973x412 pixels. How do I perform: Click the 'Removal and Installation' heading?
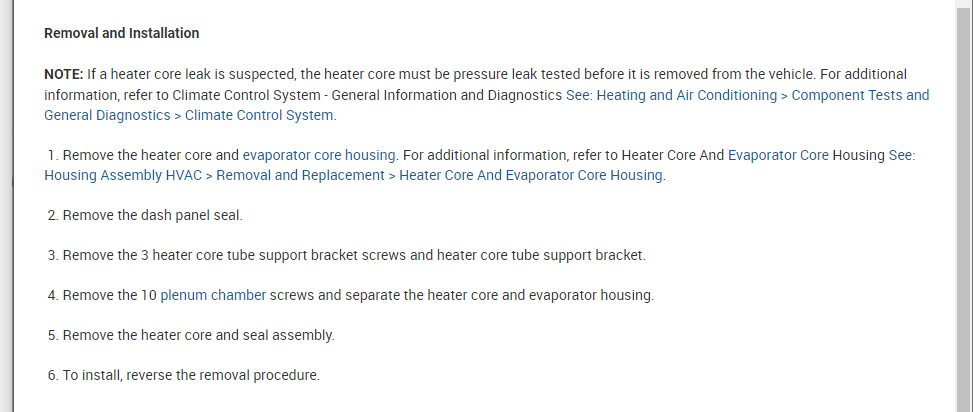121,33
